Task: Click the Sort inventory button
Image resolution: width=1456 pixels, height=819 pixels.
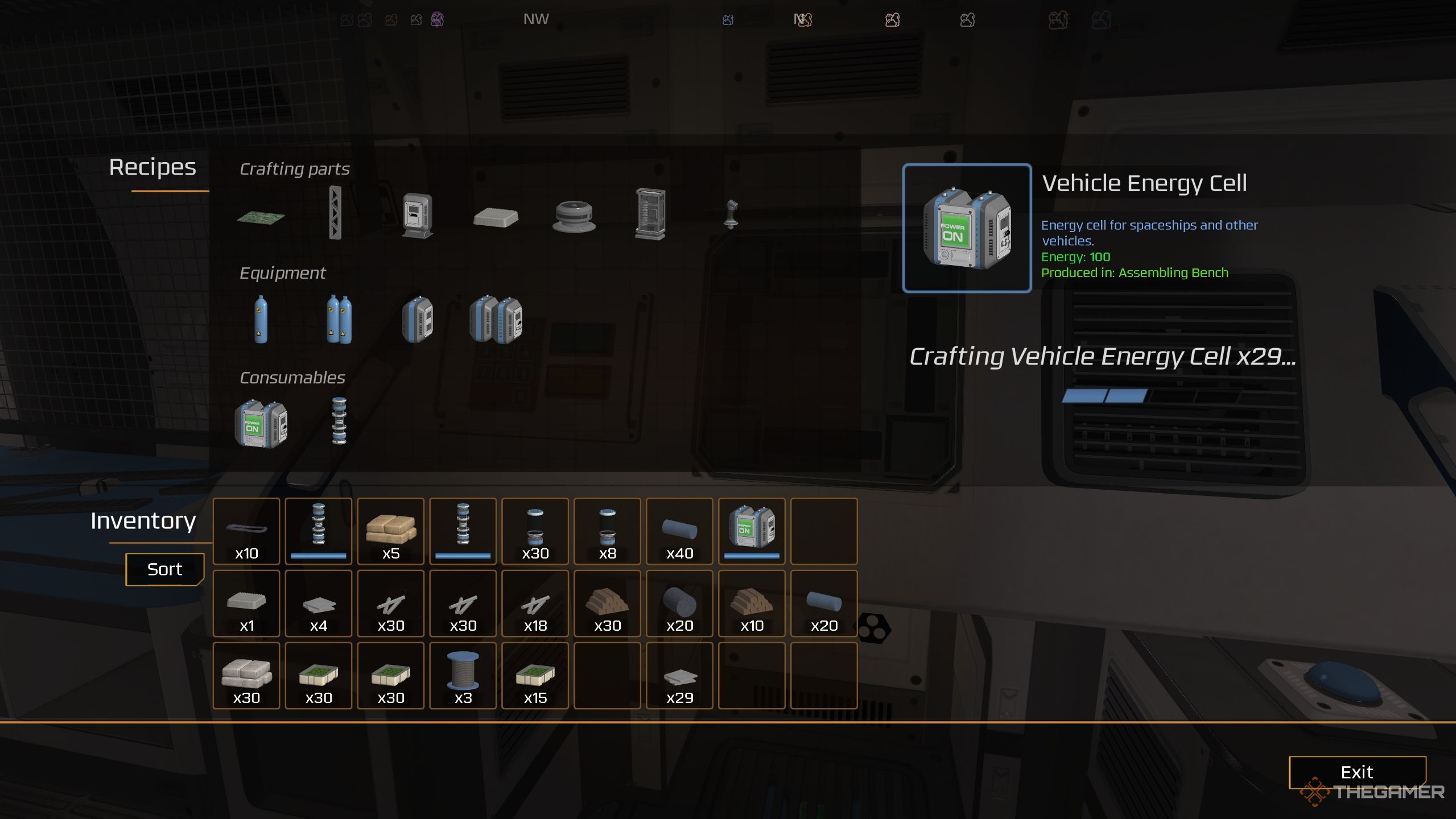Action: click(x=164, y=568)
